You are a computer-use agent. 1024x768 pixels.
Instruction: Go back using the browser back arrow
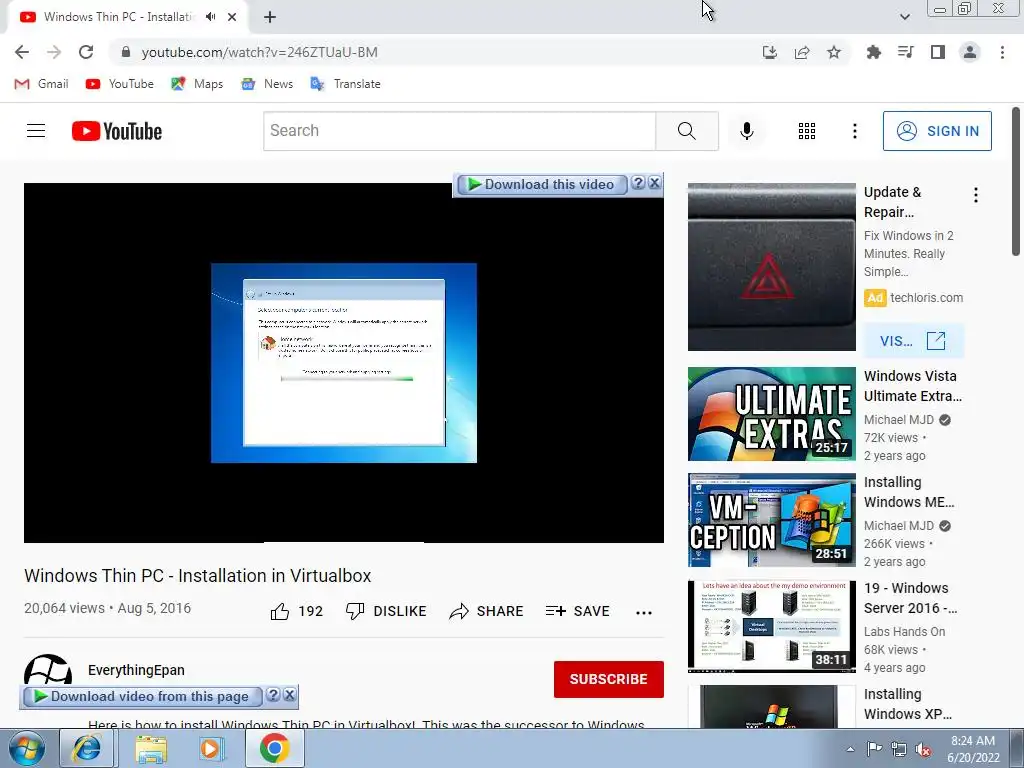[22, 52]
